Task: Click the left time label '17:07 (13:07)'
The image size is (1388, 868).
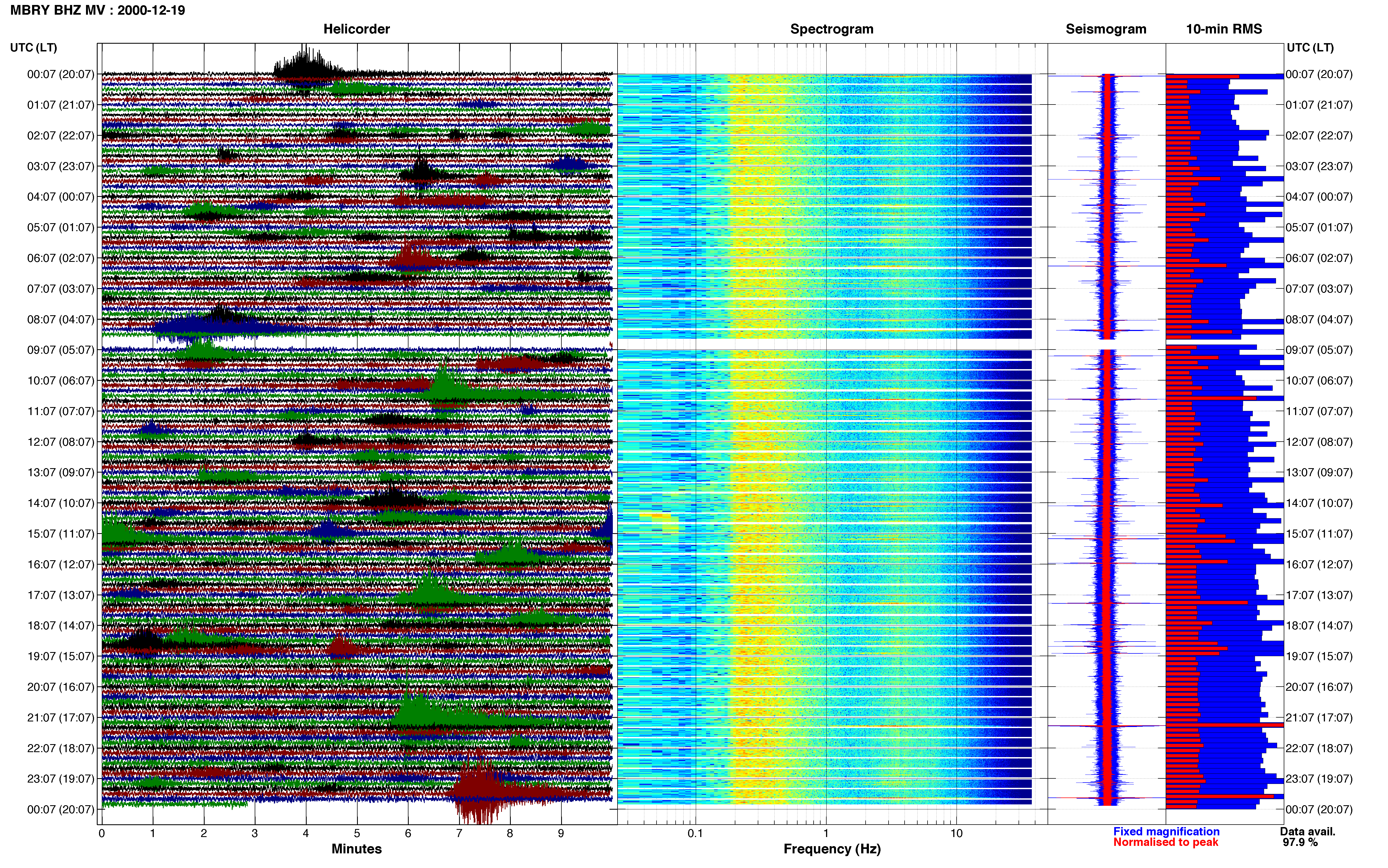Action: coord(60,595)
